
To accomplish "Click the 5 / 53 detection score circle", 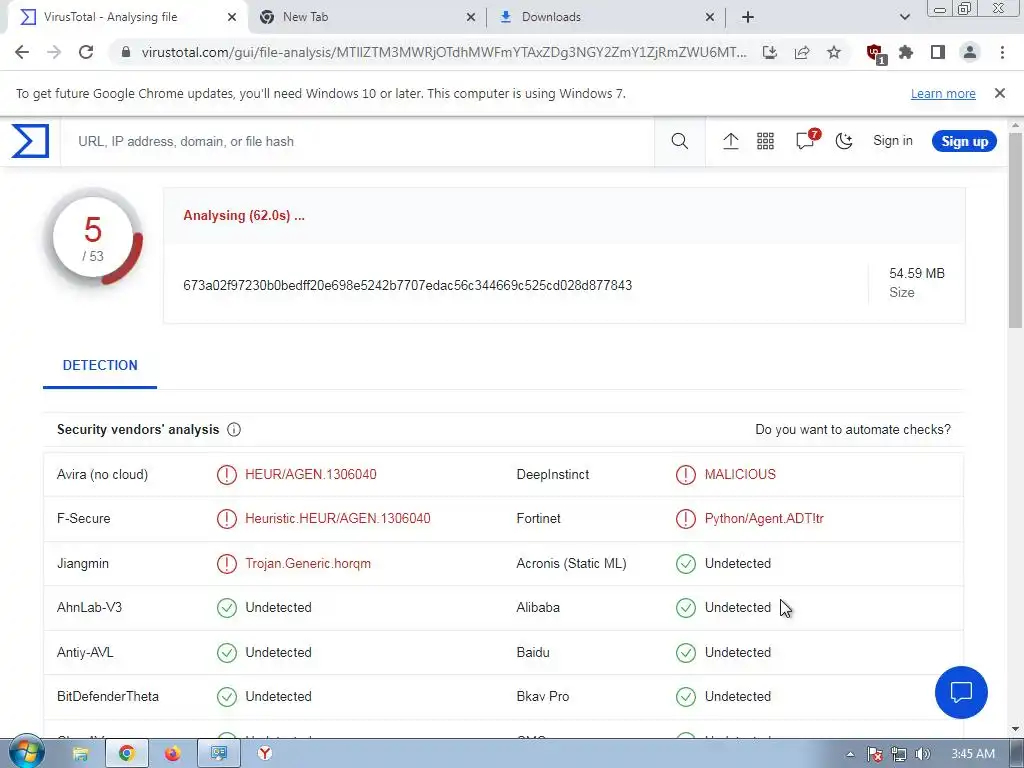I will [x=93, y=238].
